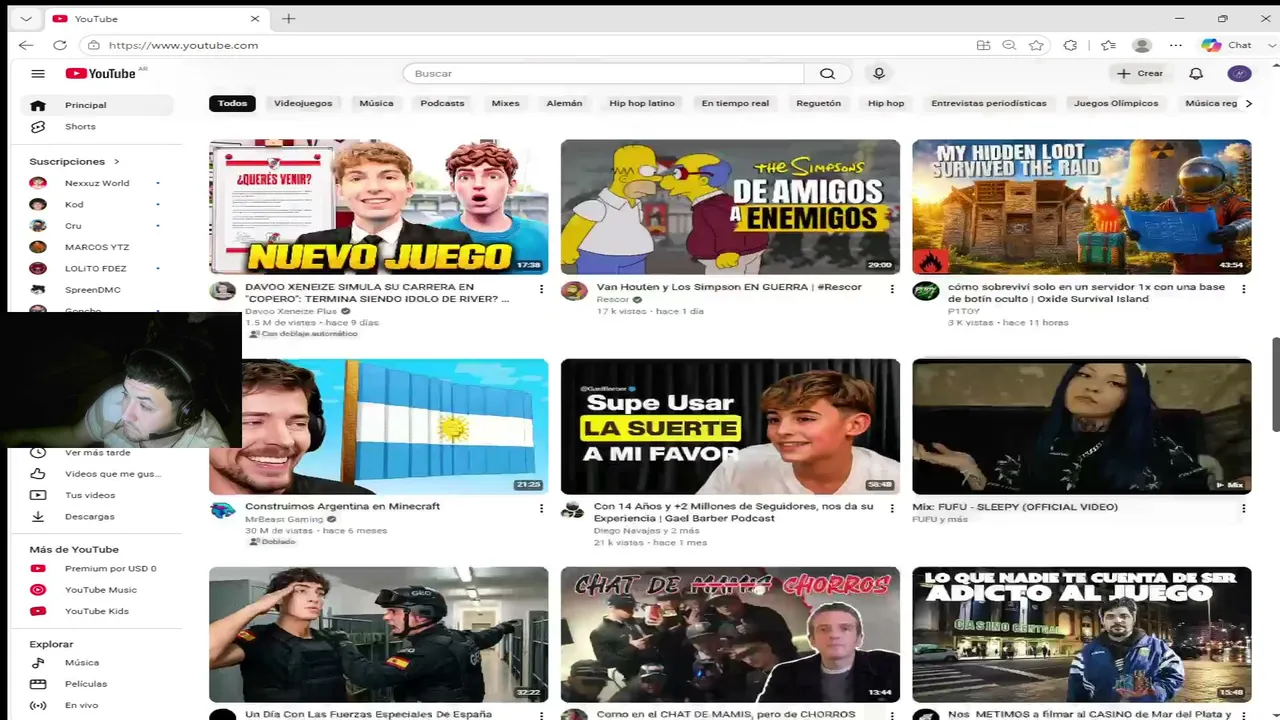Filter by the Hip hop latino chip
The height and width of the screenshot is (720, 1280).
[x=642, y=103]
